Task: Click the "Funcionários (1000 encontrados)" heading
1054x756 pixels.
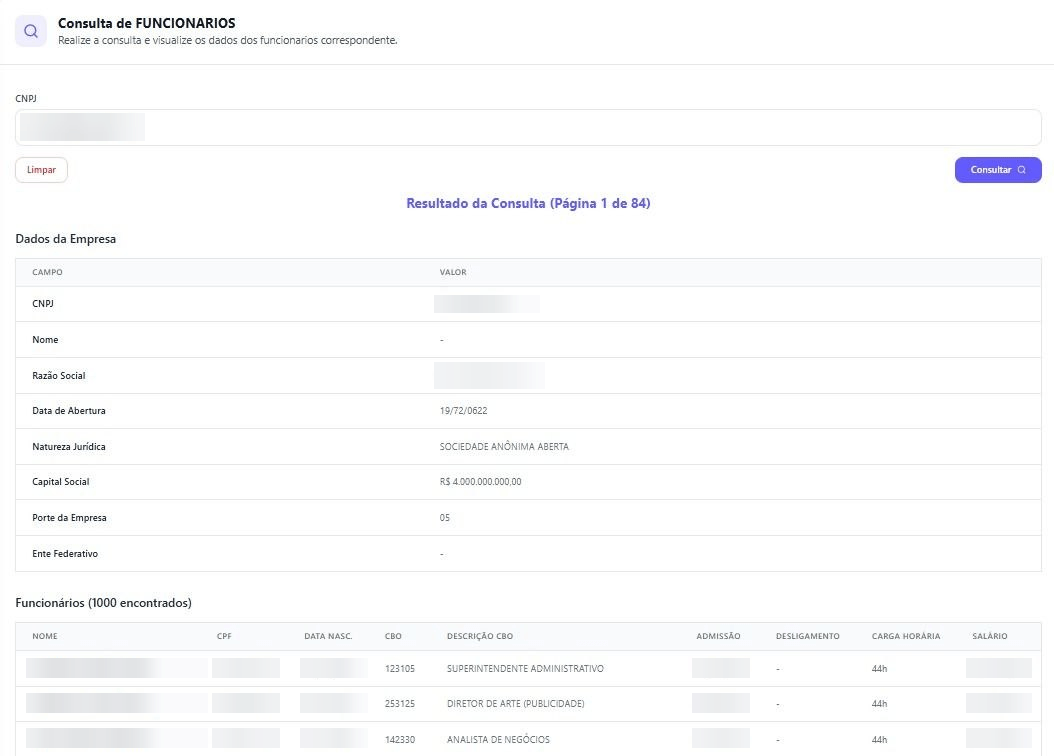Action: click(x=104, y=603)
